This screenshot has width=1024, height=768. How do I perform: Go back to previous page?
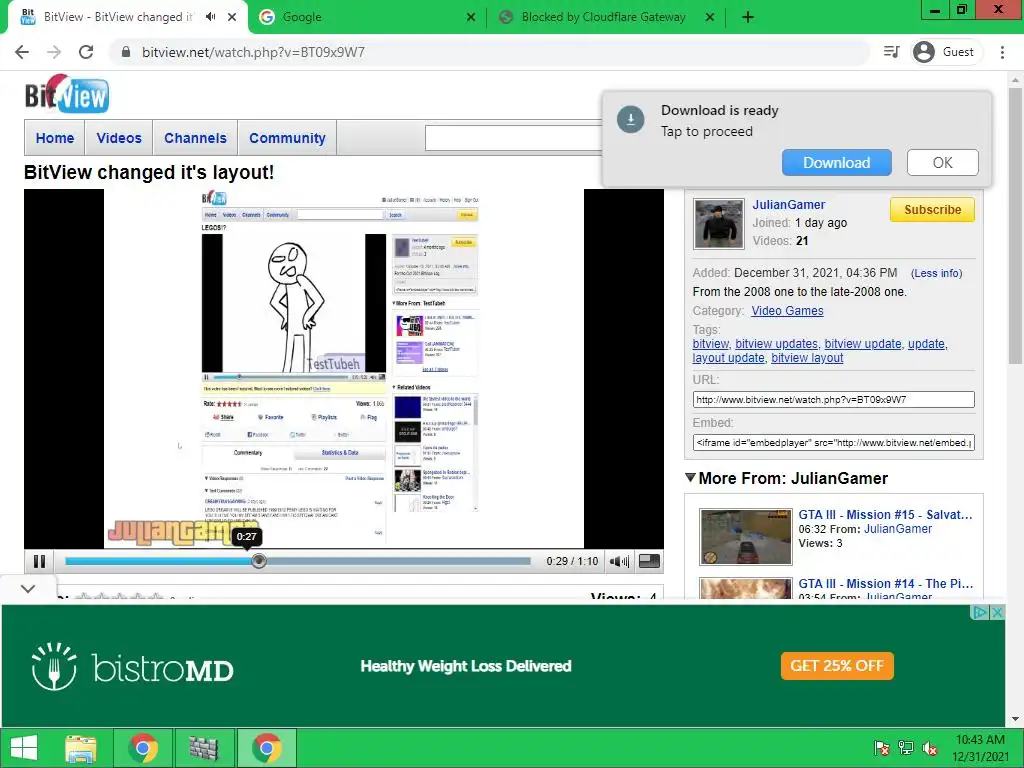point(22,52)
